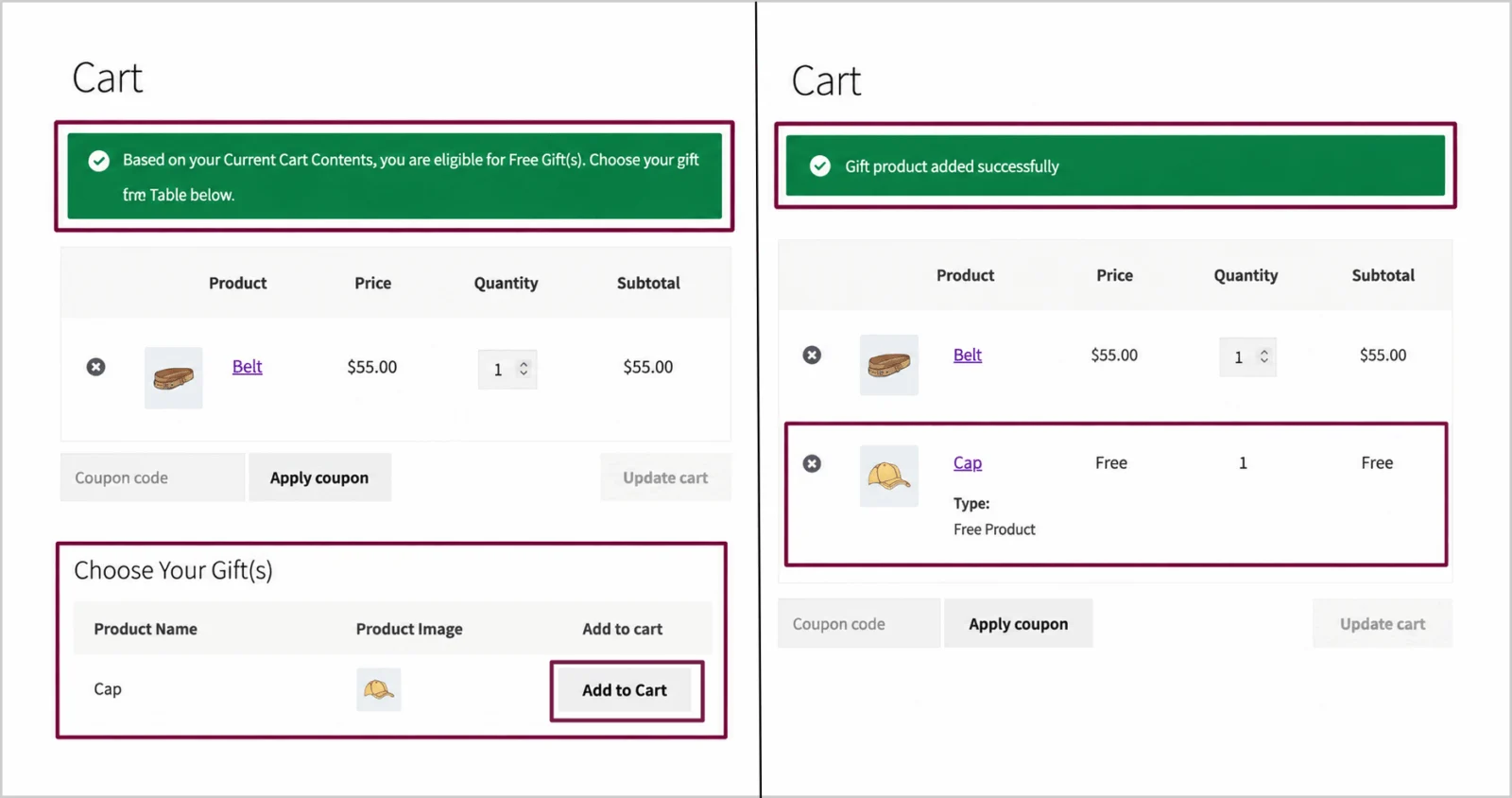The image size is (1512, 798).
Task: Adjust Belt quantity stepper in right cart
Action: [1263, 356]
